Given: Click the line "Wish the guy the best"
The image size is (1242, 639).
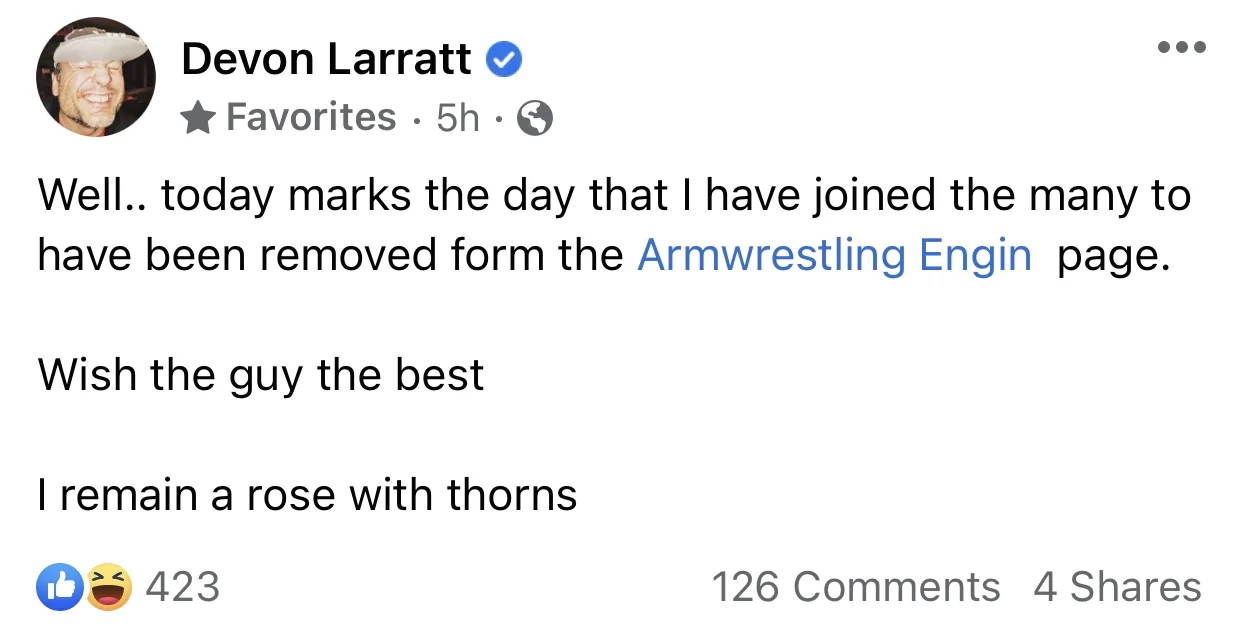Looking at the screenshot, I should point(261,375).
